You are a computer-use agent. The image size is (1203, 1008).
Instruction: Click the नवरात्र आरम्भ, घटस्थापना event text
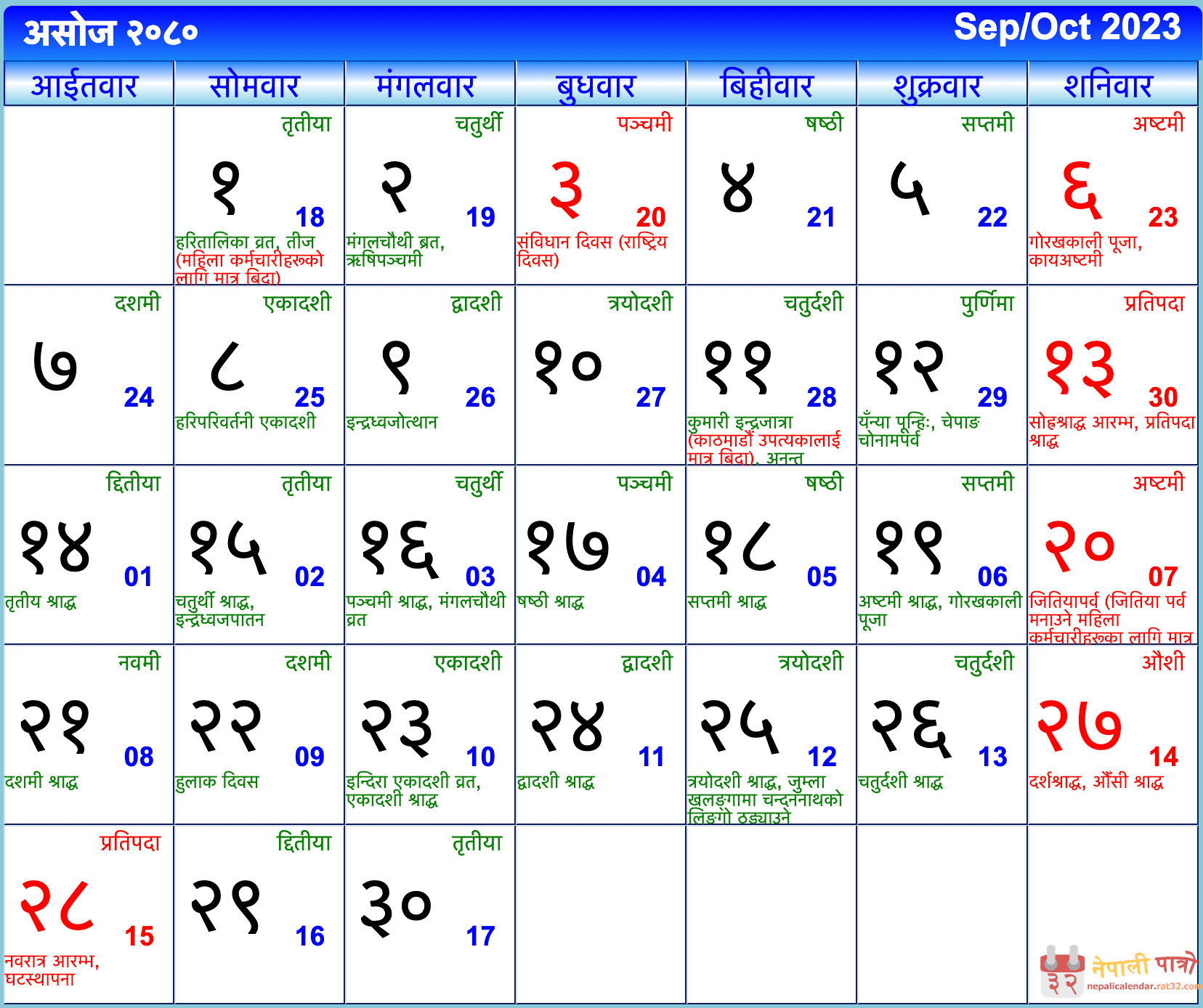[x=52, y=970]
